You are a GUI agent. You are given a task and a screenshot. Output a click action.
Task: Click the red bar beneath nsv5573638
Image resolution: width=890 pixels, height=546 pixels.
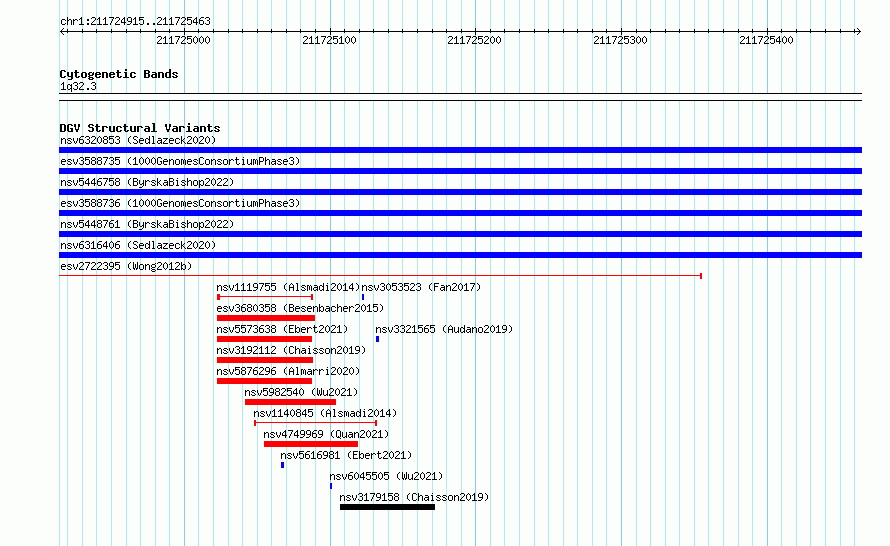click(265, 339)
